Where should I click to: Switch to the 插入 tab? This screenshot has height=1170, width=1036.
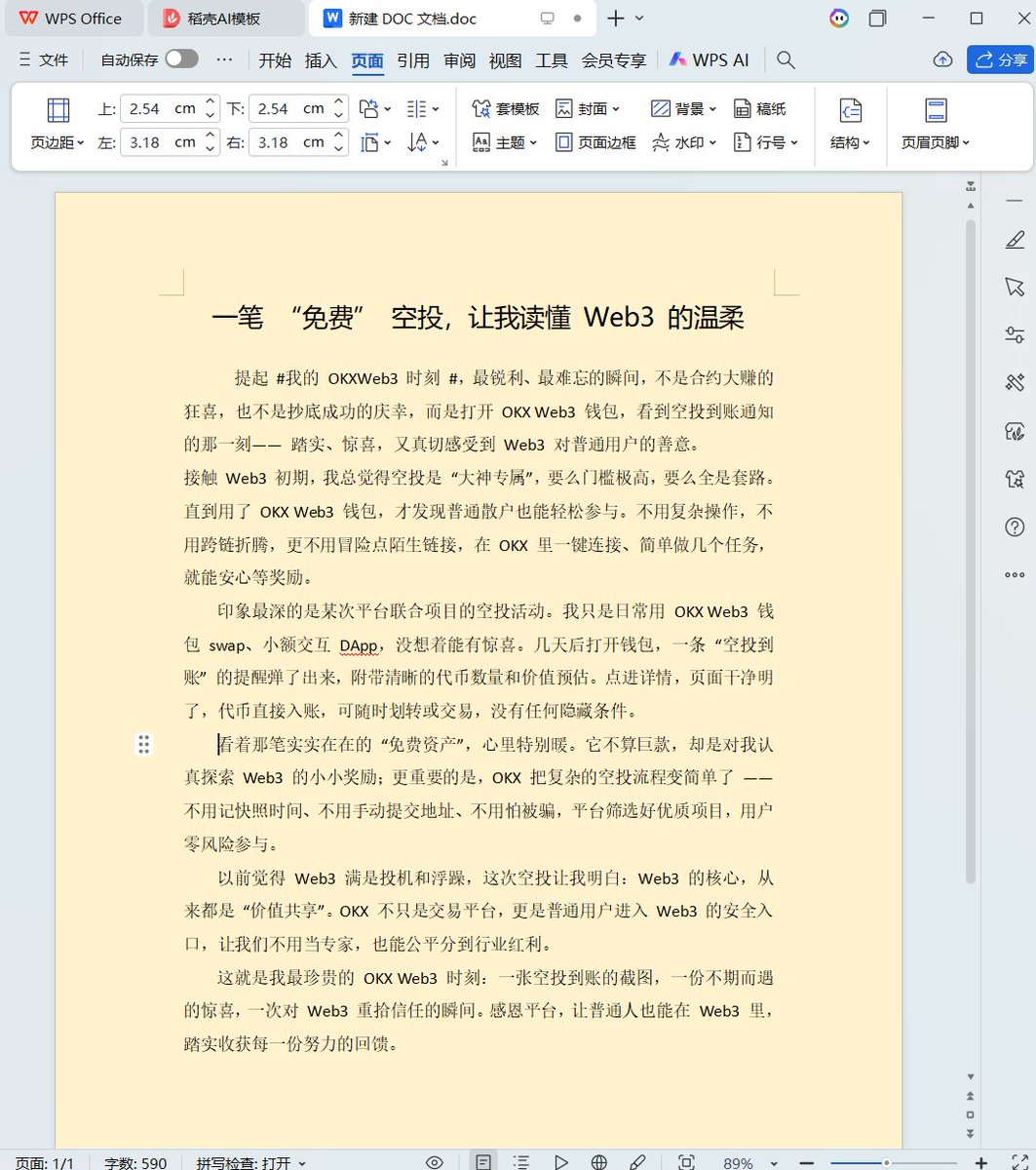coord(321,59)
